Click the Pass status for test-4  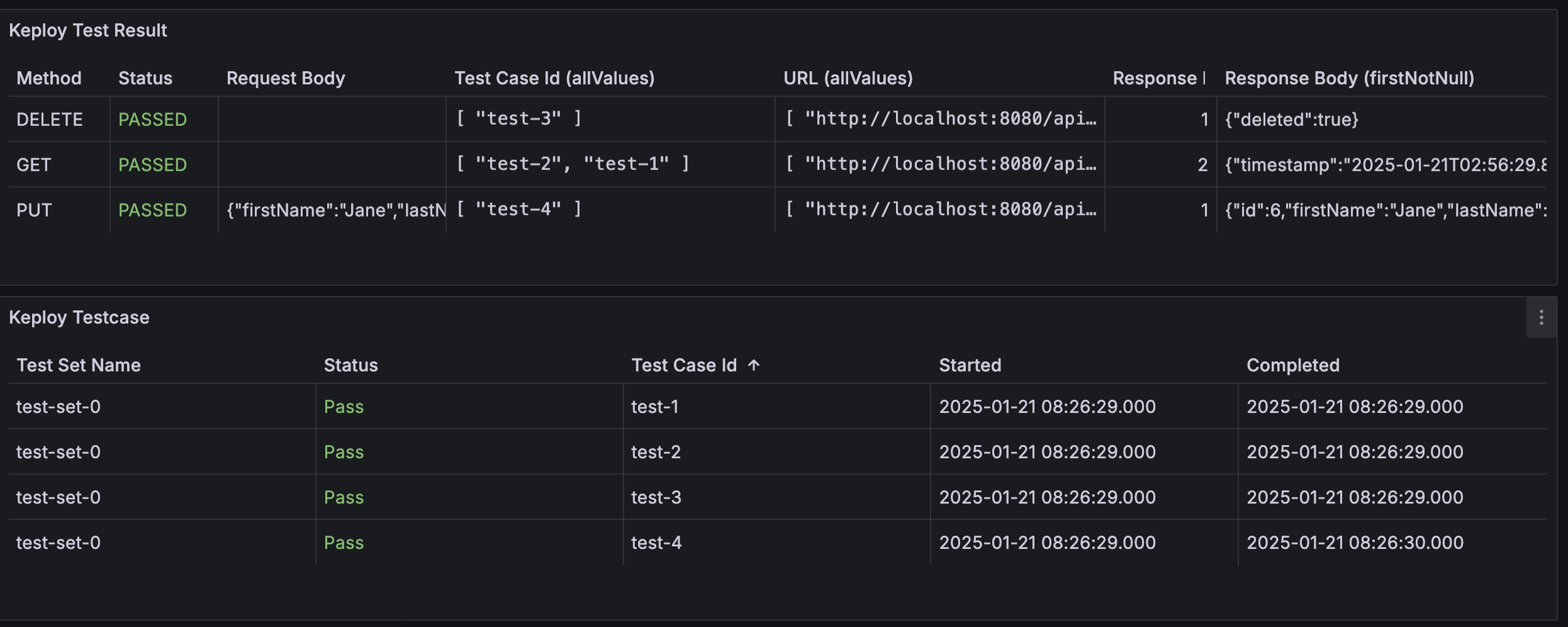[x=344, y=543]
